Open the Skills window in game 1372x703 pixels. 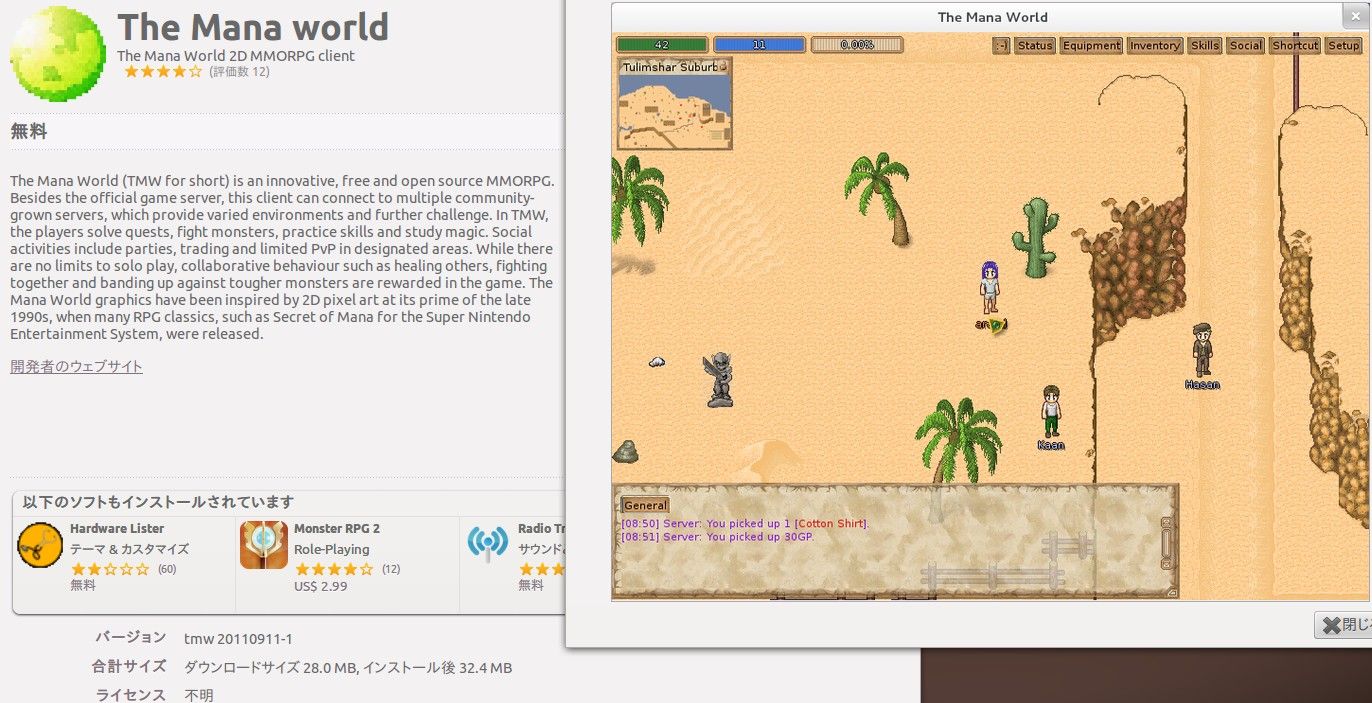(x=1205, y=45)
